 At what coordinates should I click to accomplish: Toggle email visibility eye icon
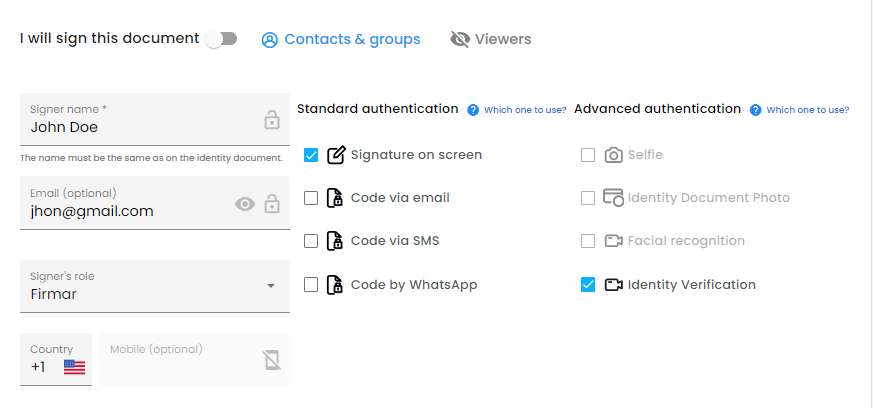click(245, 204)
